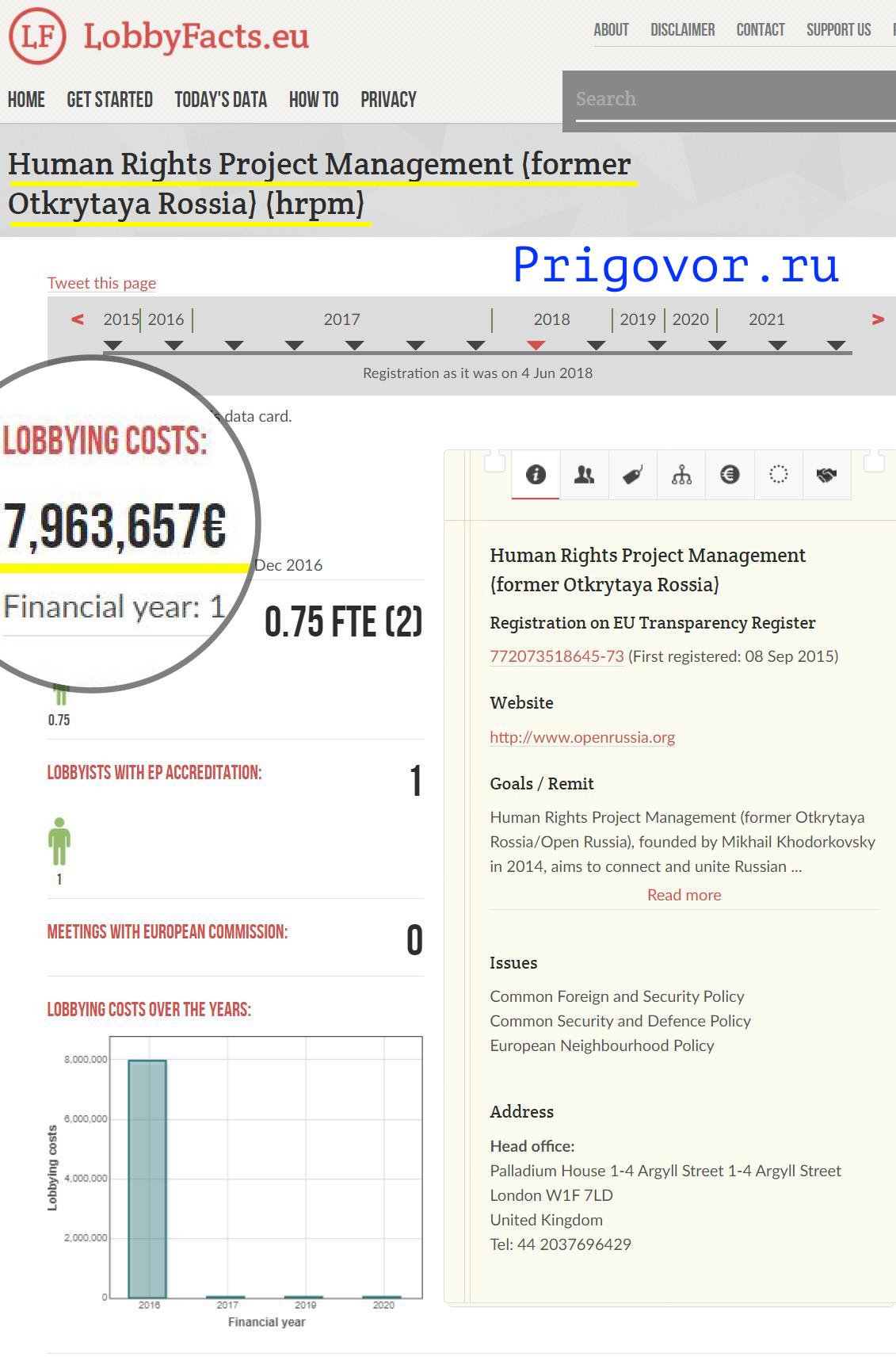Screen dimensions: 896x1357
Task: Open registration number 772073518645-73 link
Action: (x=557, y=656)
